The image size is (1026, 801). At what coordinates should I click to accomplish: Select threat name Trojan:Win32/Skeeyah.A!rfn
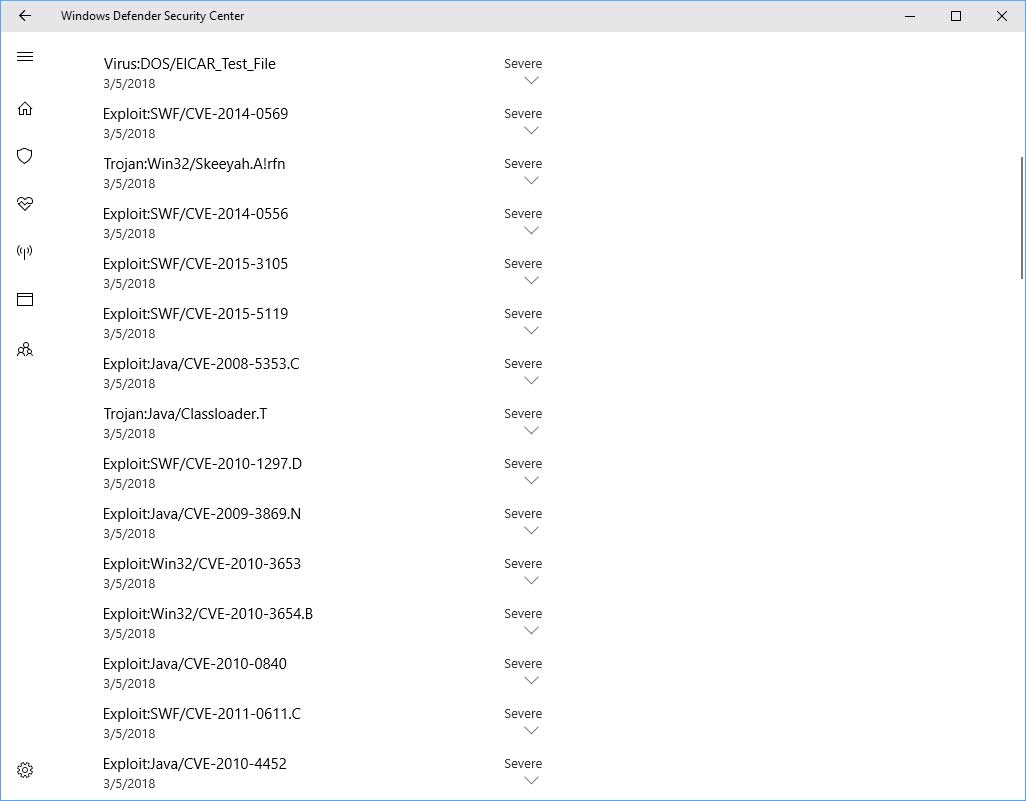click(x=194, y=164)
